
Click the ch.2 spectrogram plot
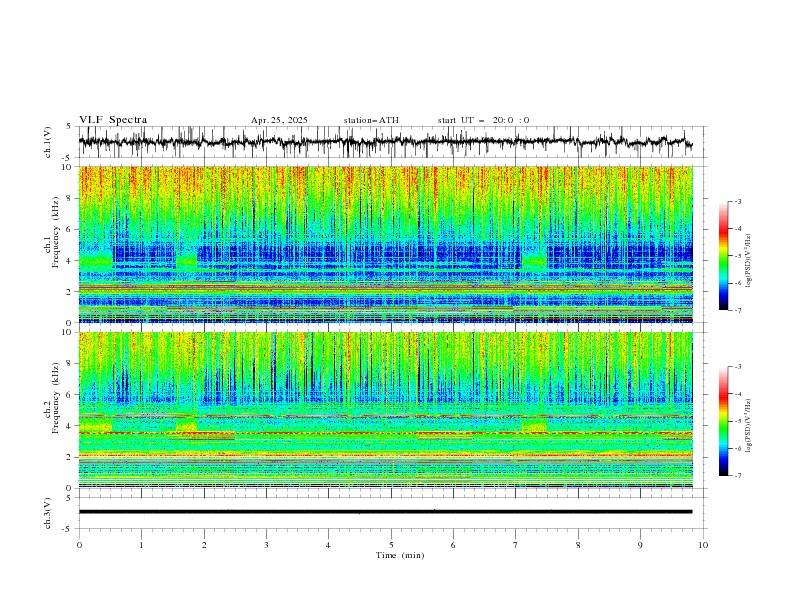(386, 410)
